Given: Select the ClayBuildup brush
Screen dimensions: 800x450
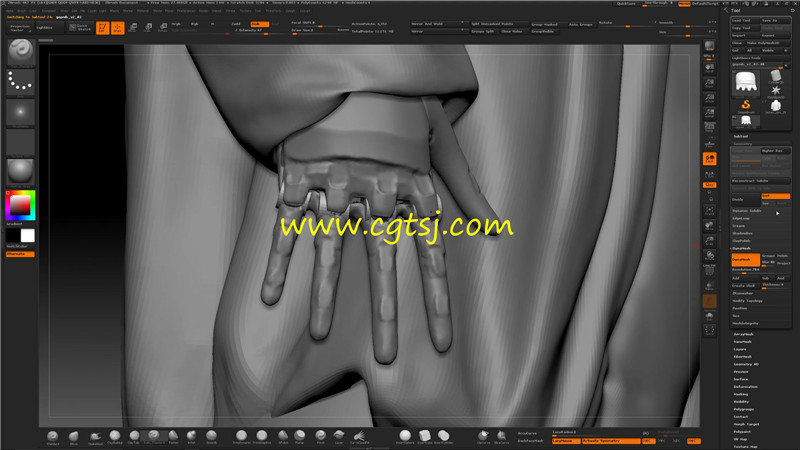Looking at the screenshot, I should point(115,437).
